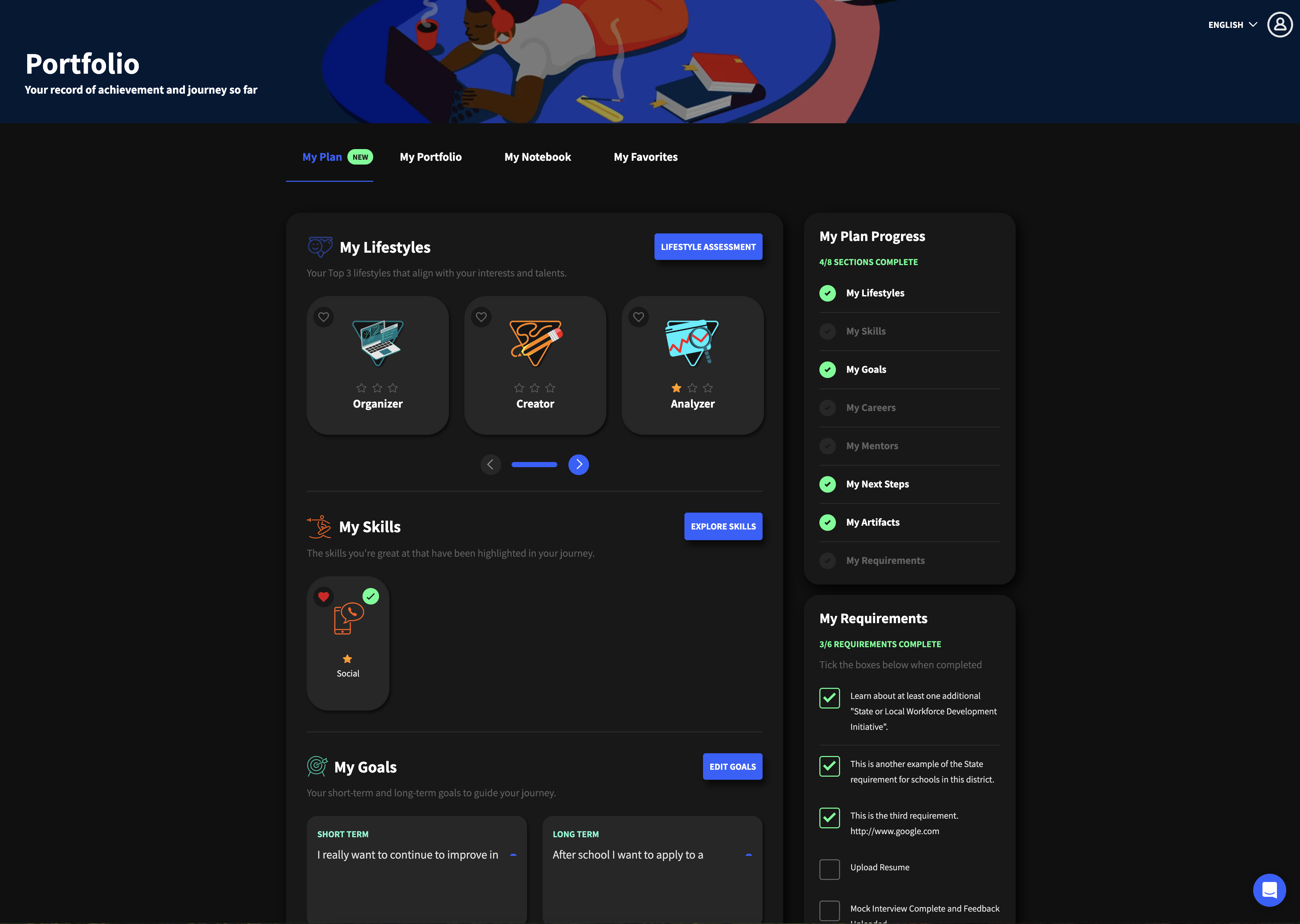Go to previous lifestyles carousel page
Screen dimensions: 1300x924
tap(490, 464)
